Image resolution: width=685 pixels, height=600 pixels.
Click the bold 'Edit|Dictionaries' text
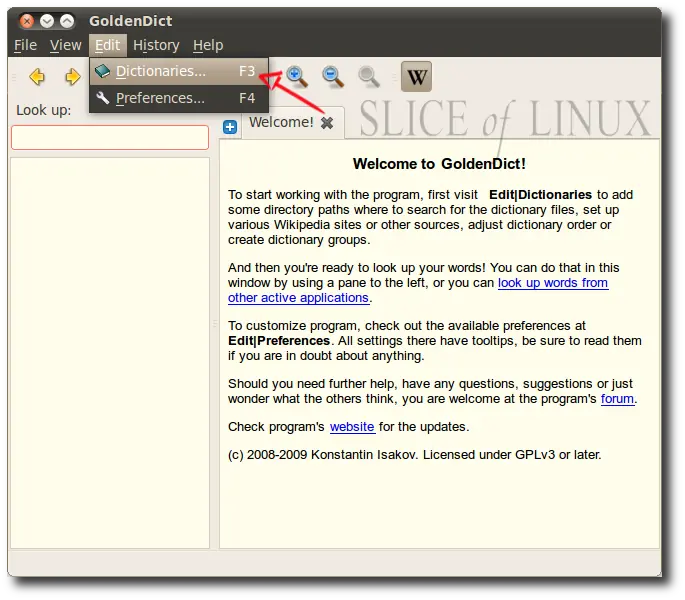click(x=540, y=194)
